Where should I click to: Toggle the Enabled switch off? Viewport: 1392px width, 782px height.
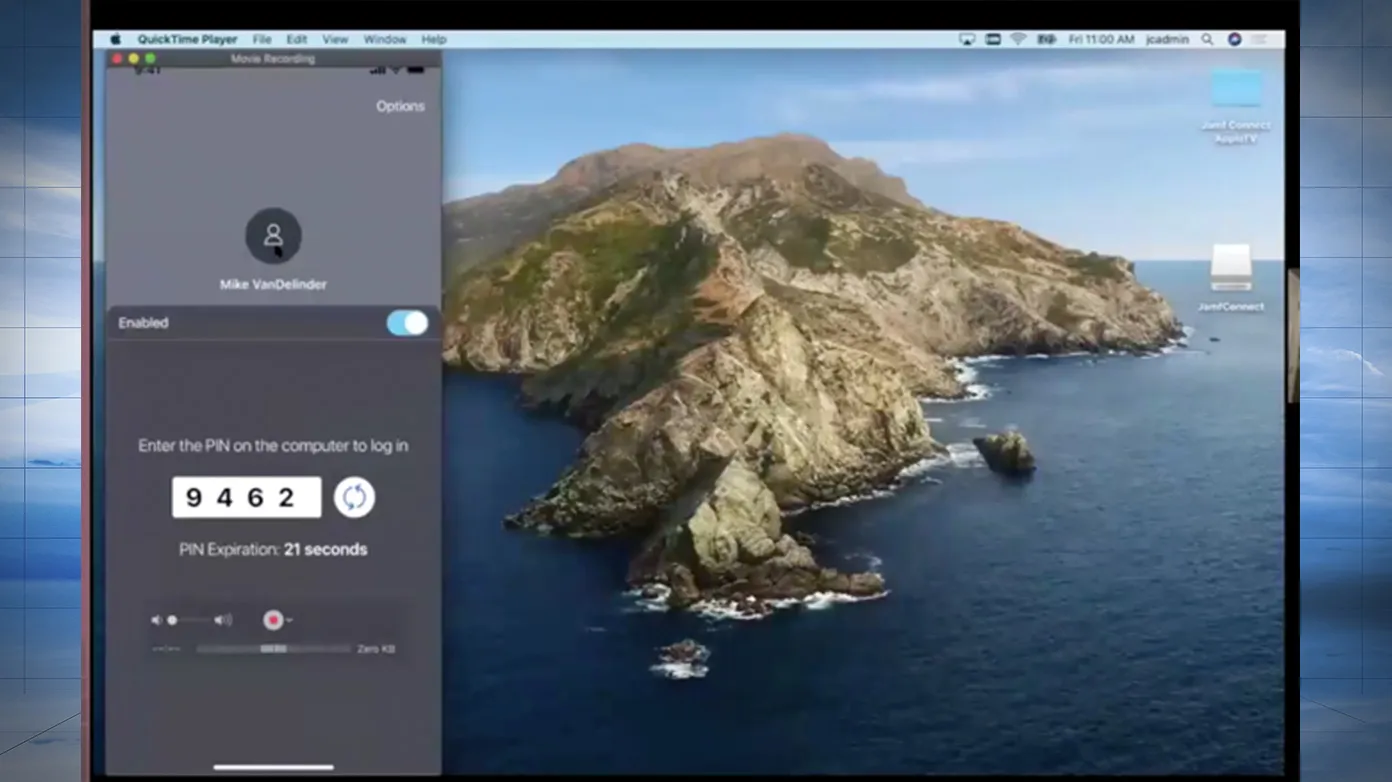tap(406, 322)
